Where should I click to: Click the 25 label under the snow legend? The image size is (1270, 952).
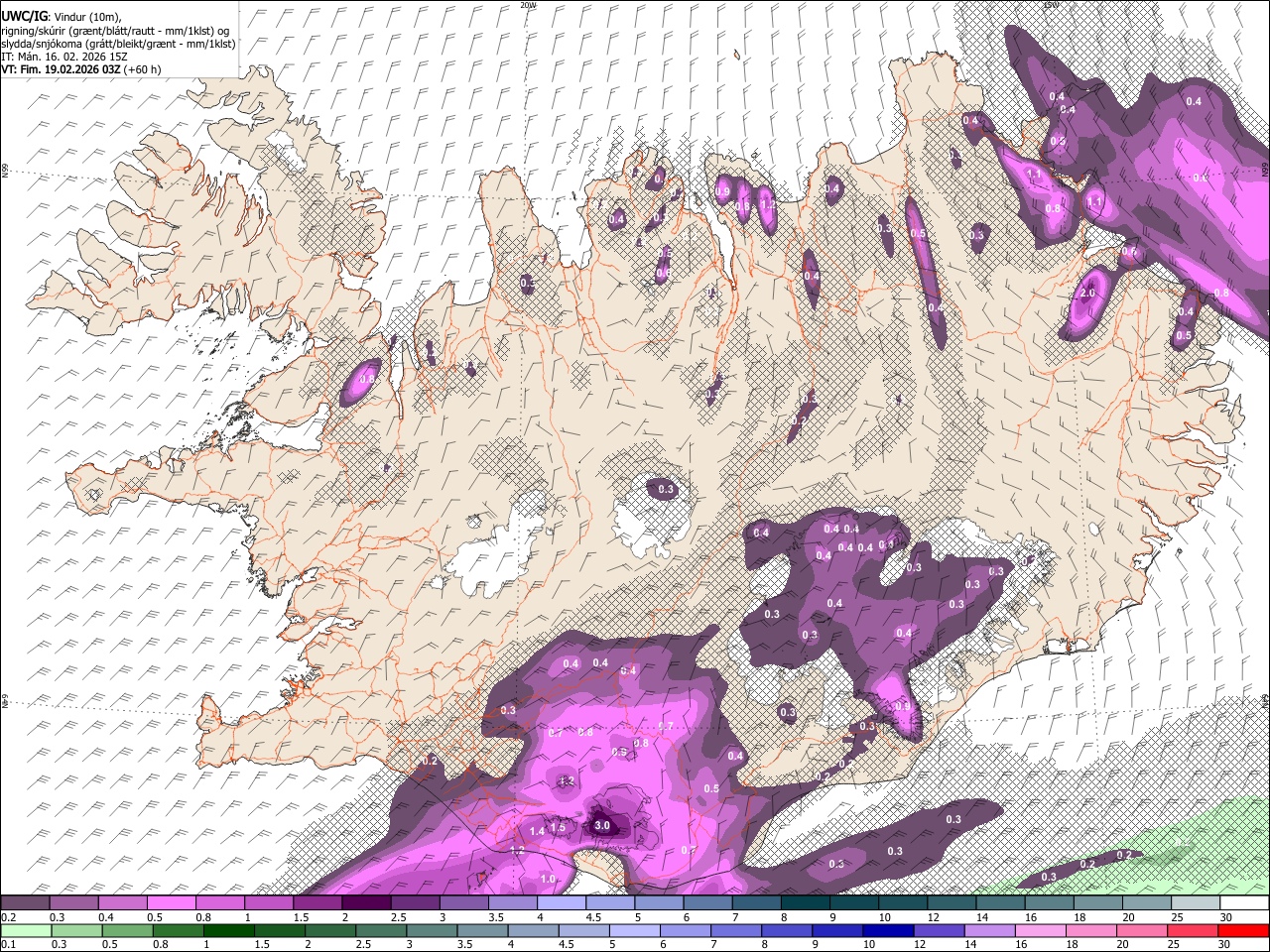(x=1177, y=917)
